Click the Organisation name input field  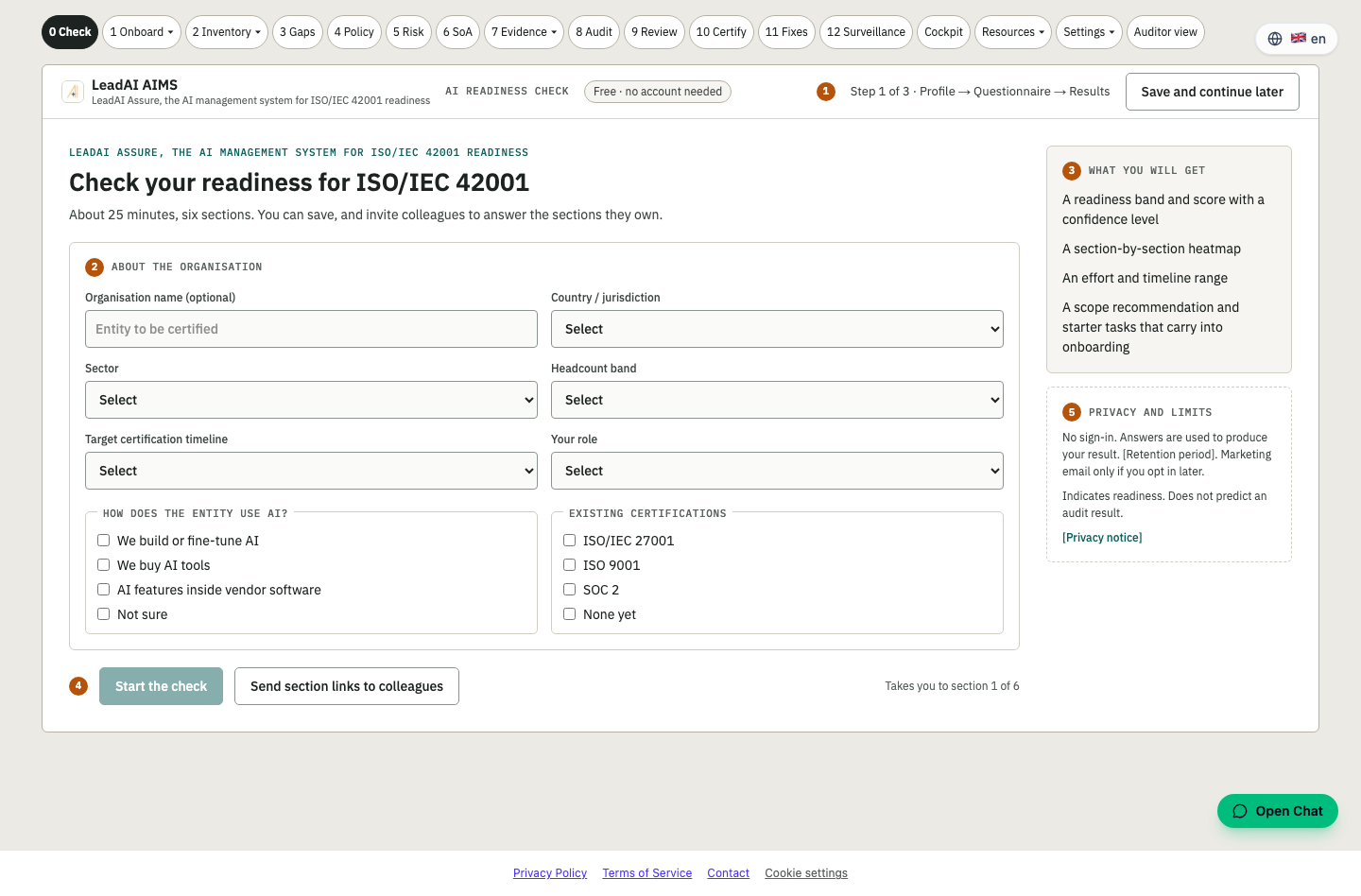(311, 329)
